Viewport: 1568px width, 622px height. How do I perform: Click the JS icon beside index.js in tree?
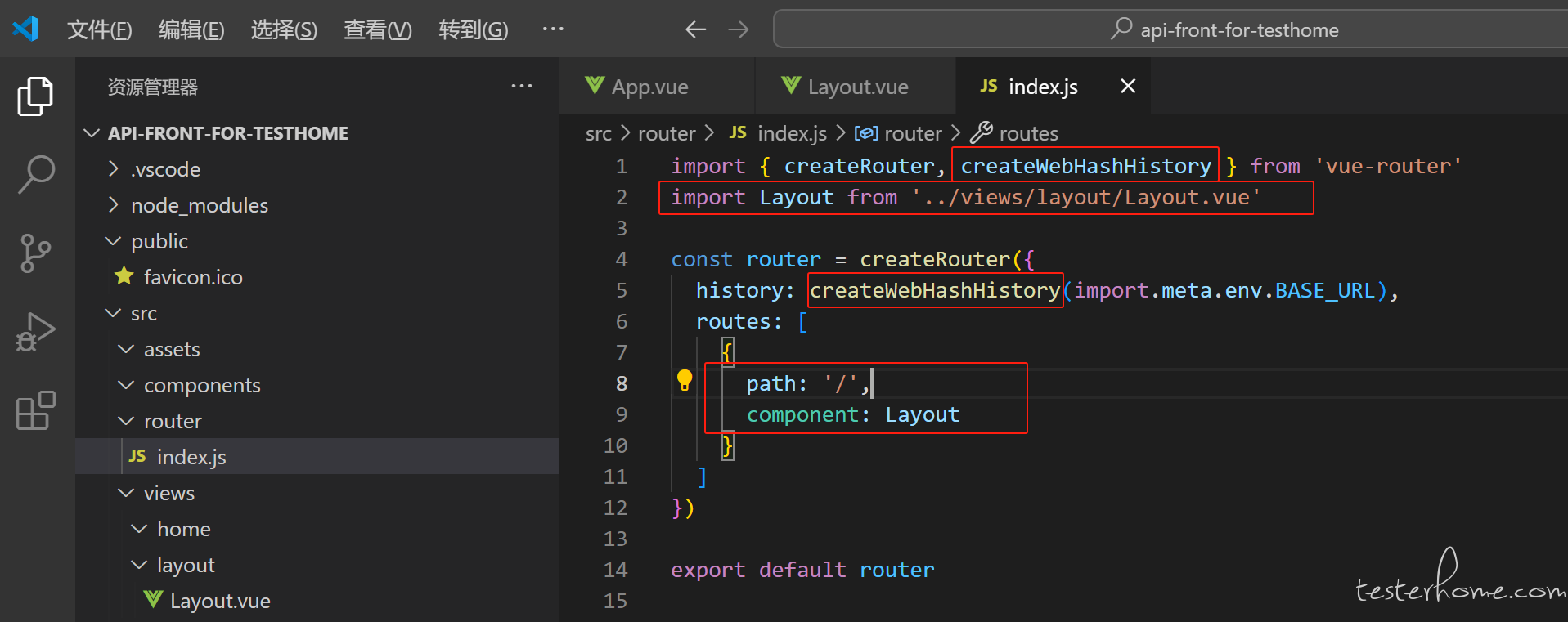tap(137, 456)
